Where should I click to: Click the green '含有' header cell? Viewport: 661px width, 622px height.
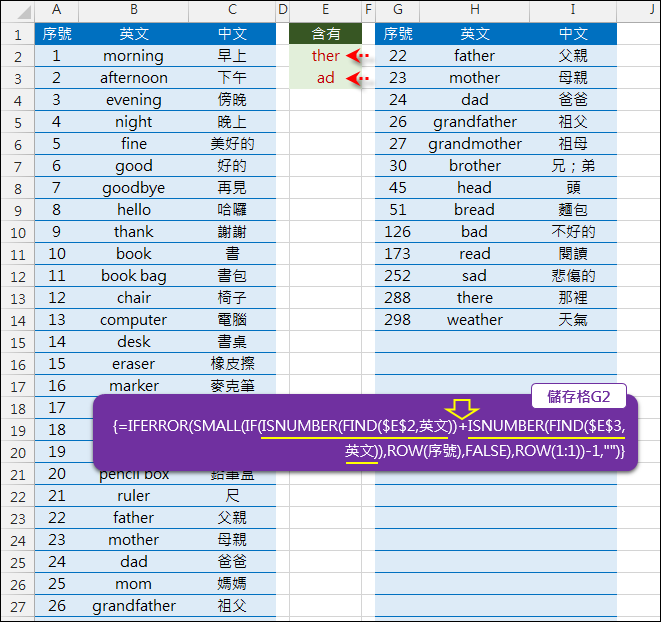pos(325,34)
